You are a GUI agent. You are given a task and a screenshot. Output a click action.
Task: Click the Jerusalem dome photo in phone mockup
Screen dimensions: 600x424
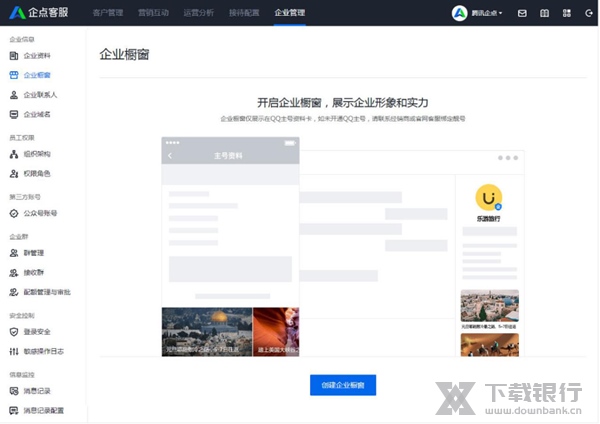207,332
